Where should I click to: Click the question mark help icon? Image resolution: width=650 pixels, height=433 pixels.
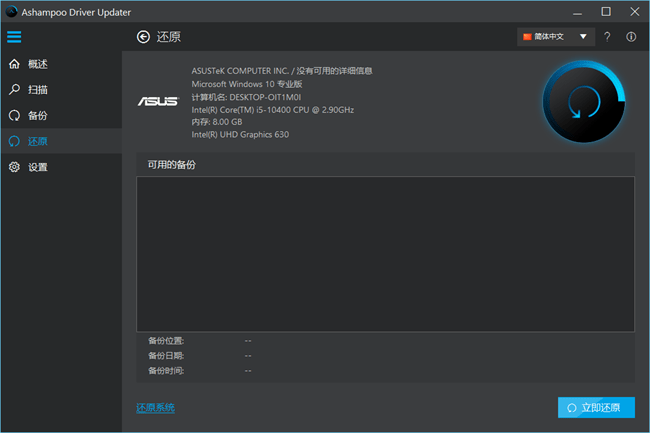point(607,37)
